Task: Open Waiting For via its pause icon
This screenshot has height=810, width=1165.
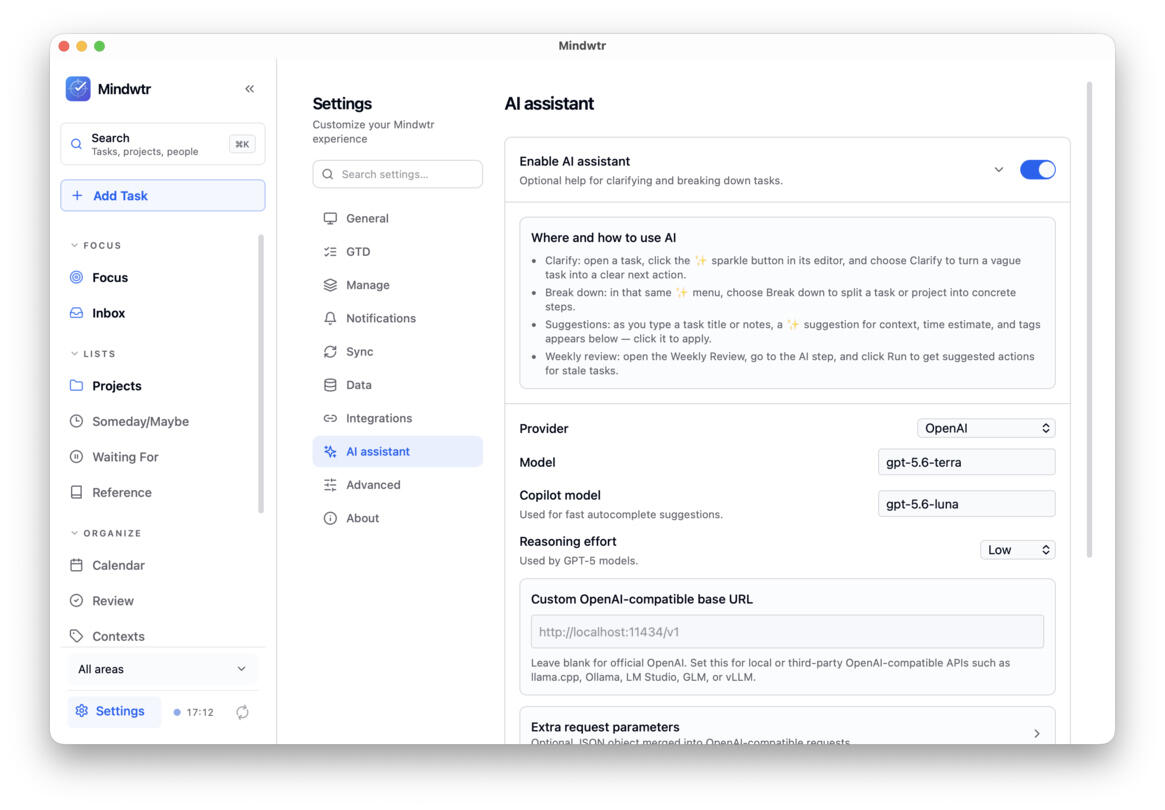Action: (77, 456)
